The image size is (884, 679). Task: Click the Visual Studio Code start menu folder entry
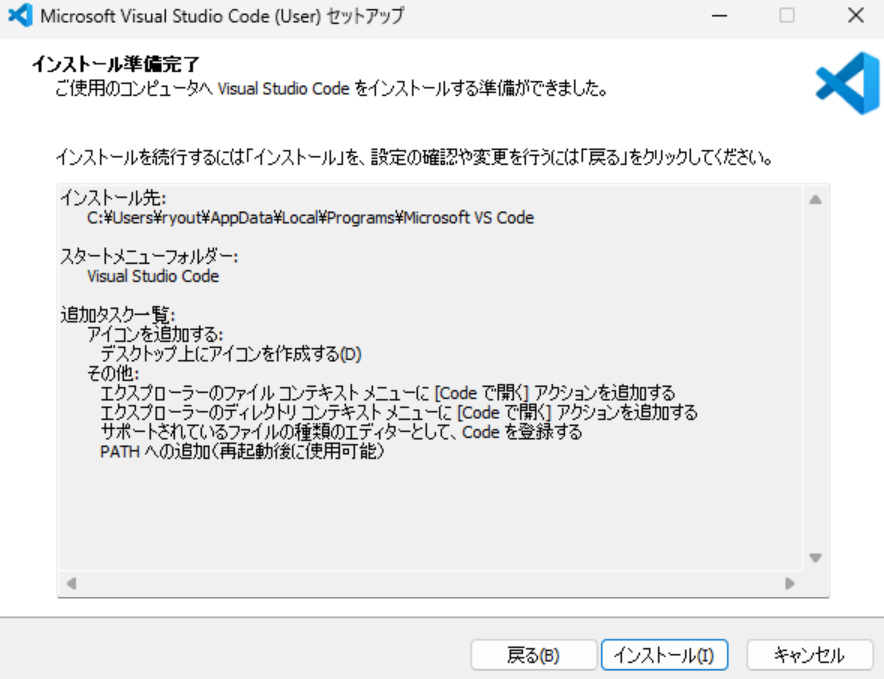coord(153,276)
